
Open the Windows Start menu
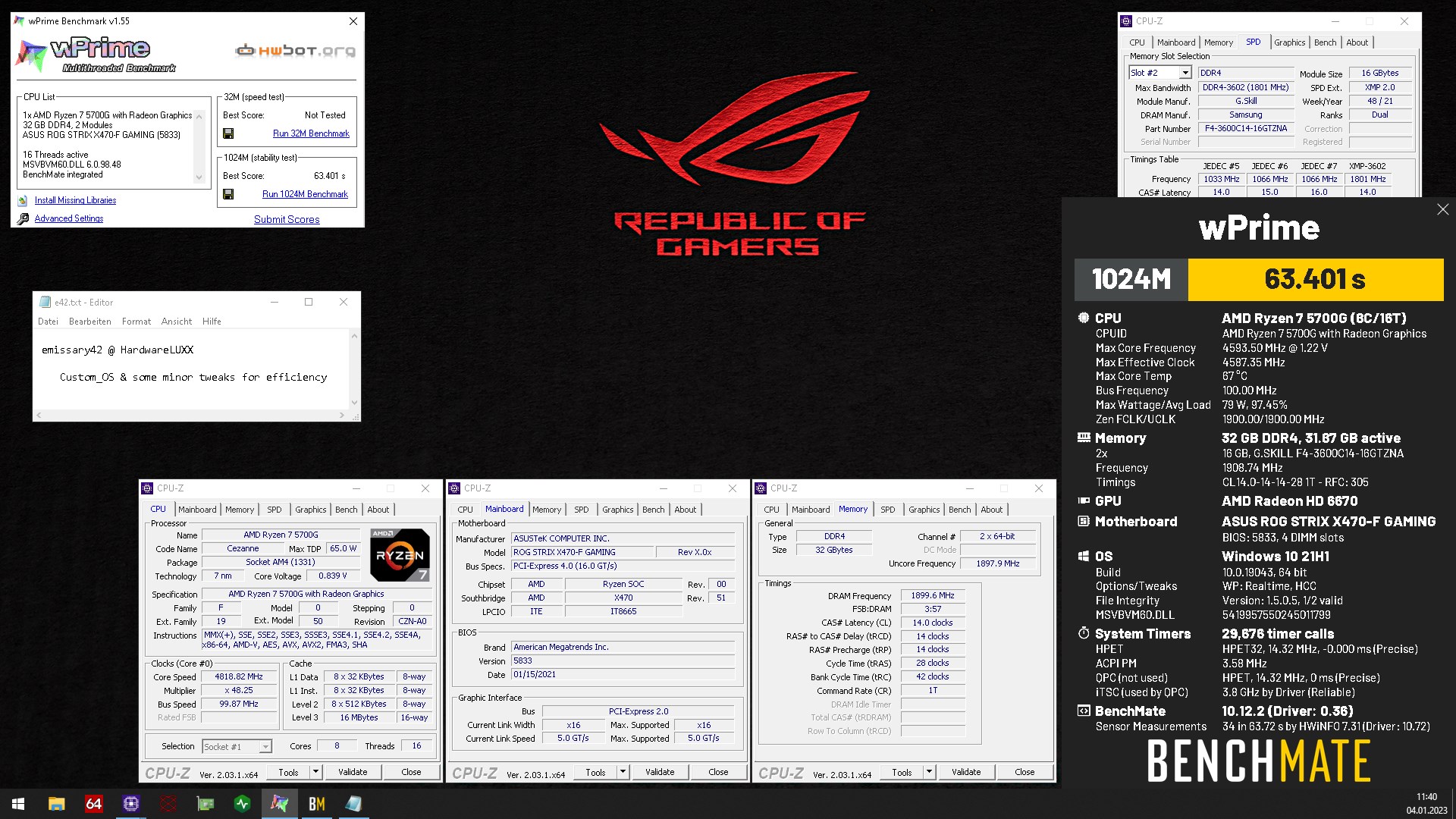[18, 804]
